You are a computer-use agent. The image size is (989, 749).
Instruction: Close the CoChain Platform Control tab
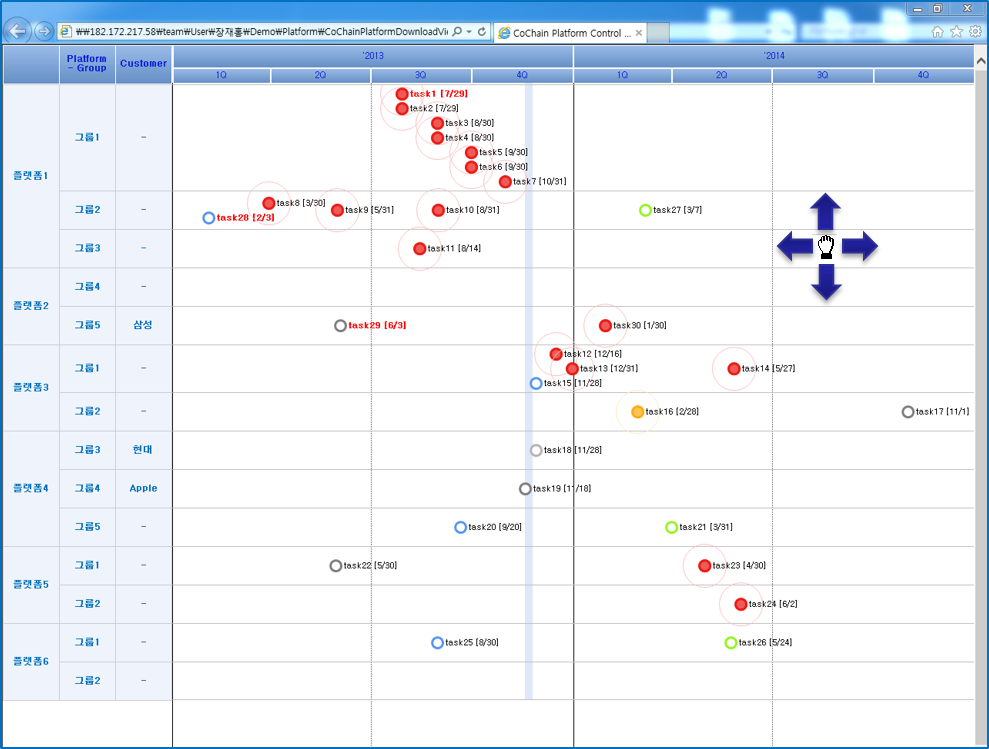(x=639, y=33)
